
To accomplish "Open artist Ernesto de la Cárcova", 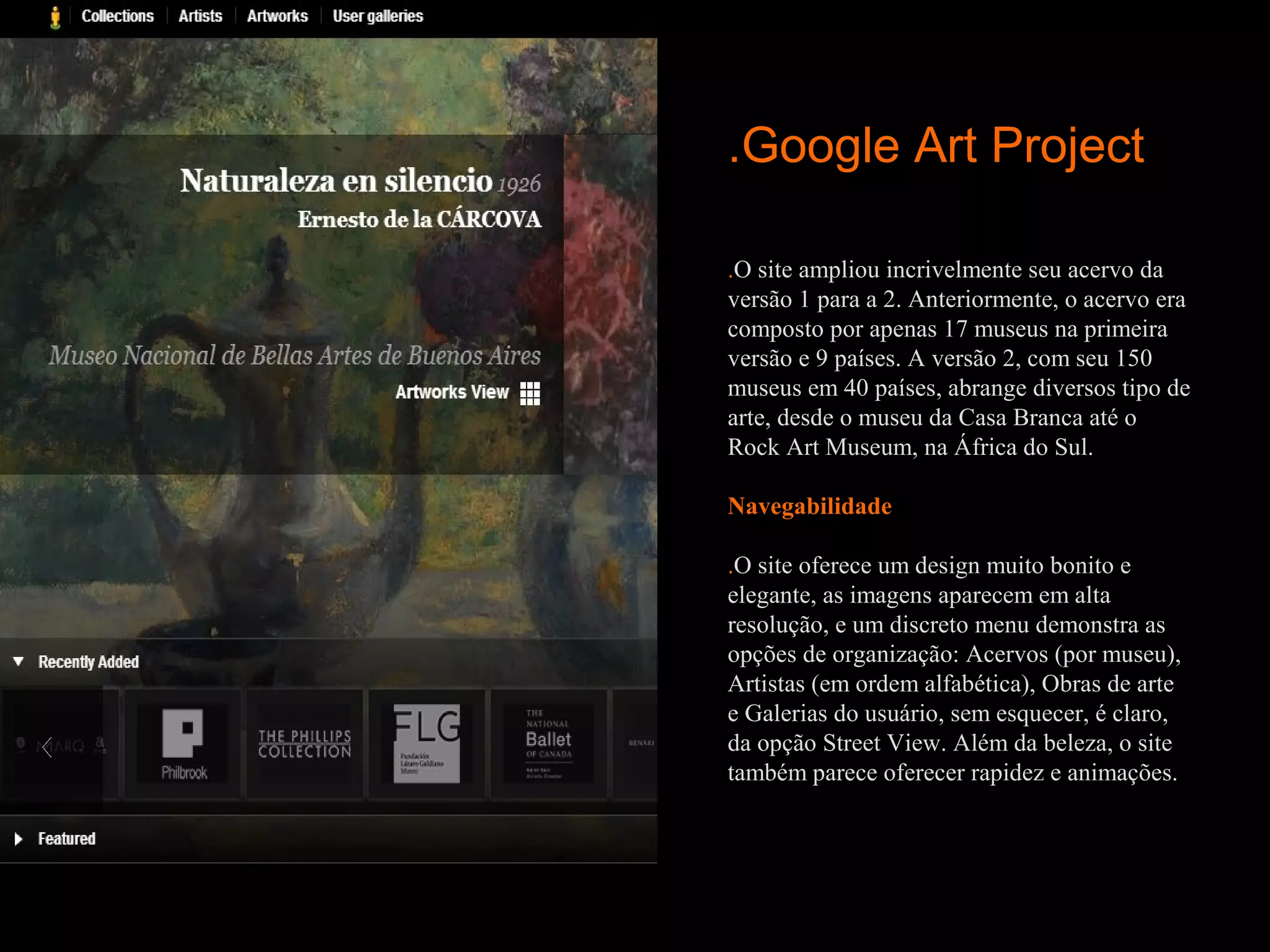I will pos(419,219).
